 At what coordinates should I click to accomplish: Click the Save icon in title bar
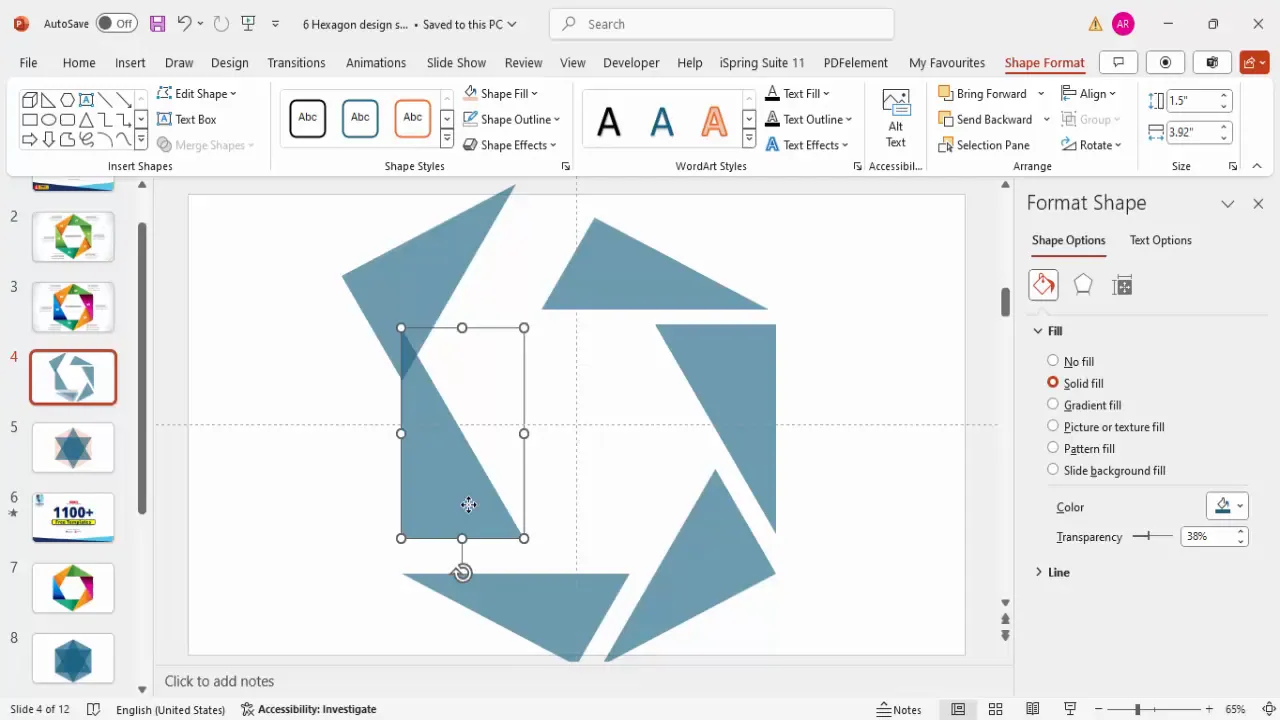pyautogui.click(x=157, y=23)
